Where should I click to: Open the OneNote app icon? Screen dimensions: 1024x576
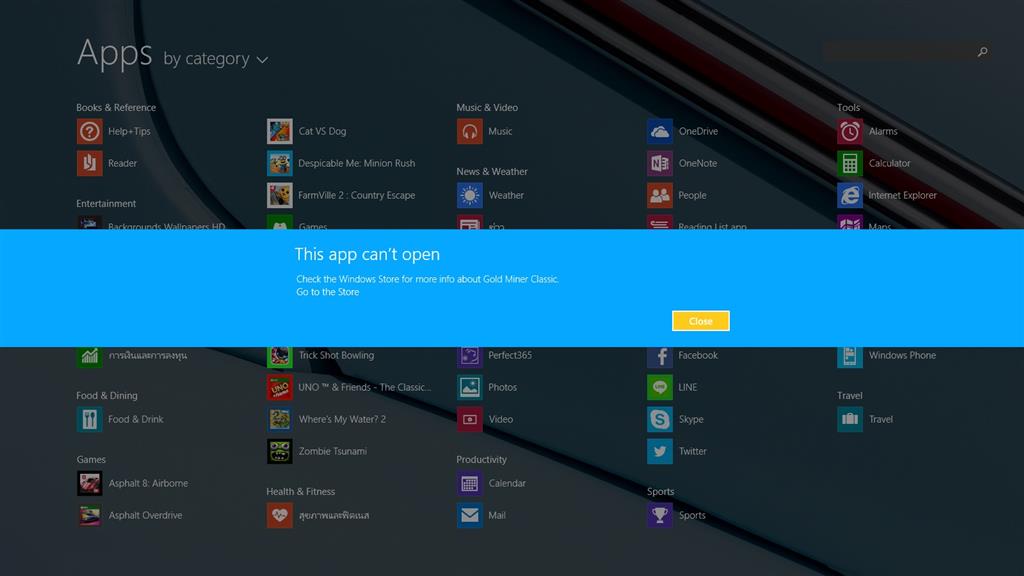click(660, 163)
